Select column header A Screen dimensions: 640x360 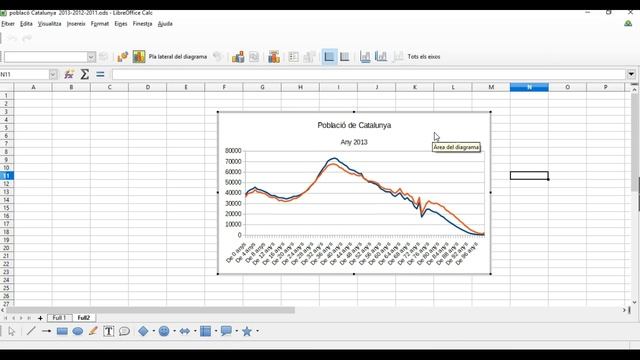(33, 87)
